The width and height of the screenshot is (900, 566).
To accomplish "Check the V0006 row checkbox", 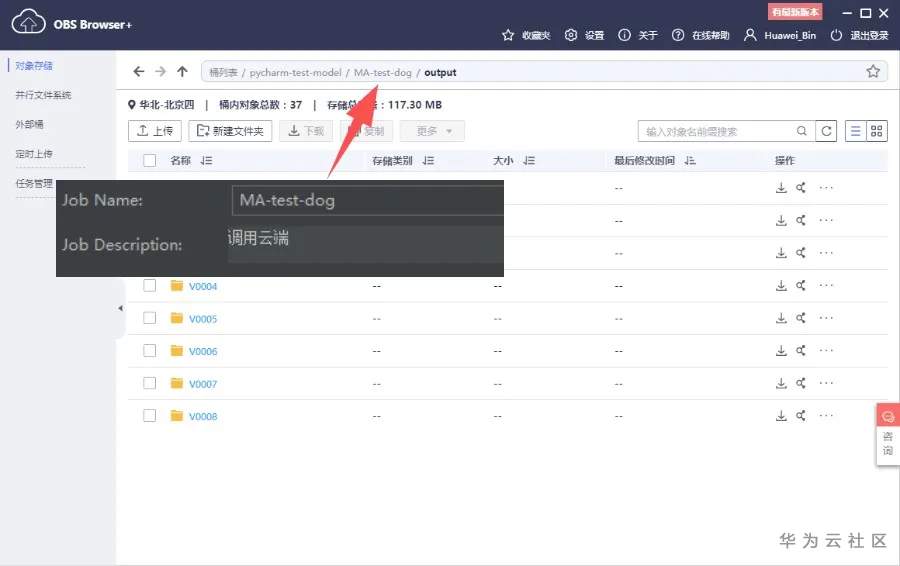I will click(149, 350).
